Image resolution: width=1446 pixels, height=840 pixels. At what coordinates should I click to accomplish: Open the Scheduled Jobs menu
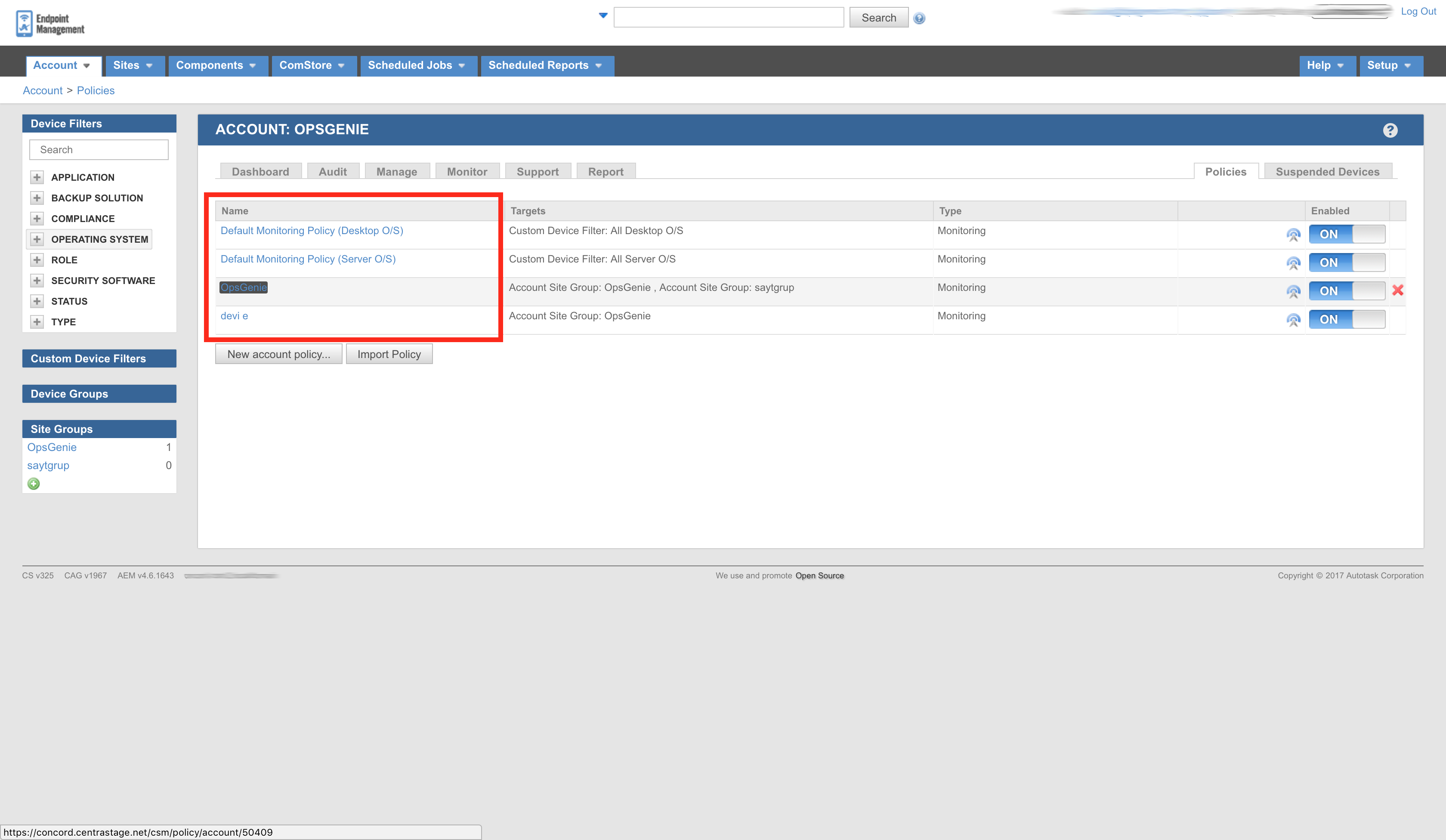[417, 65]
